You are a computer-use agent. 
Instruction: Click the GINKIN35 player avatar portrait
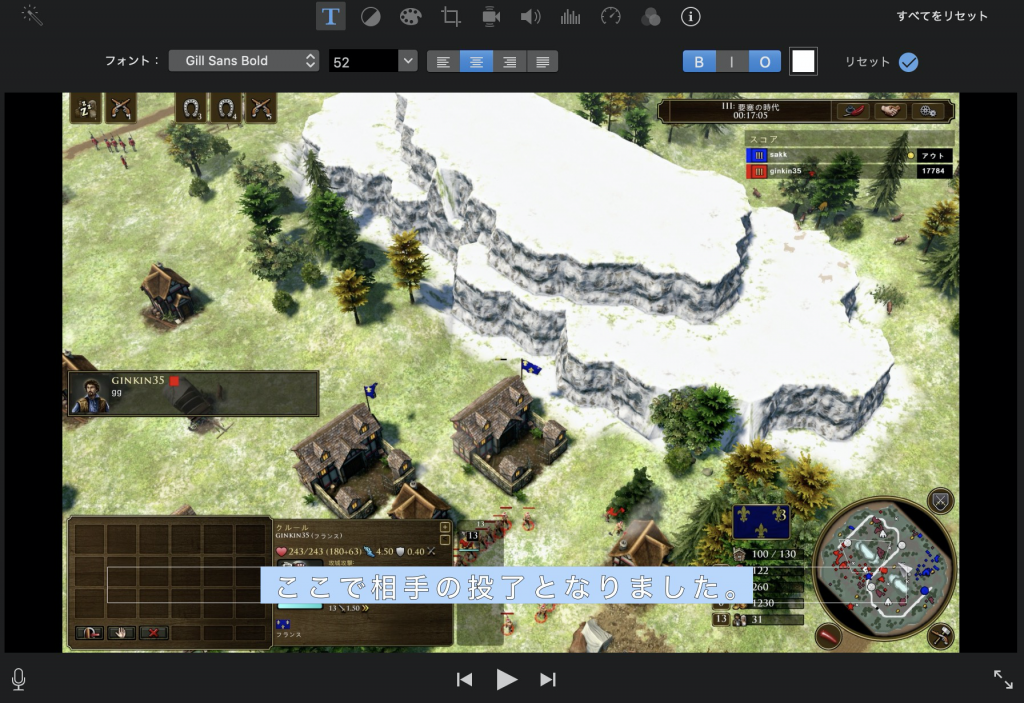[x=90, y=394]
